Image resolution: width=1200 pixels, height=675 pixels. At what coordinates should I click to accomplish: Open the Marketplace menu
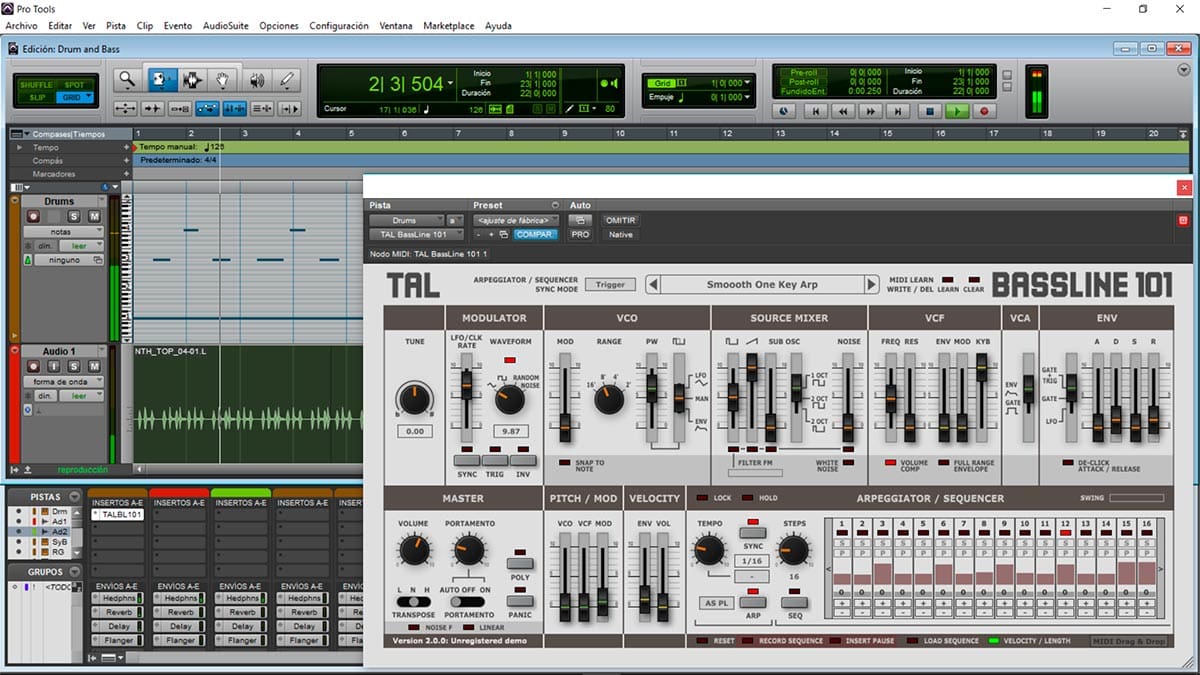[449, 25]
